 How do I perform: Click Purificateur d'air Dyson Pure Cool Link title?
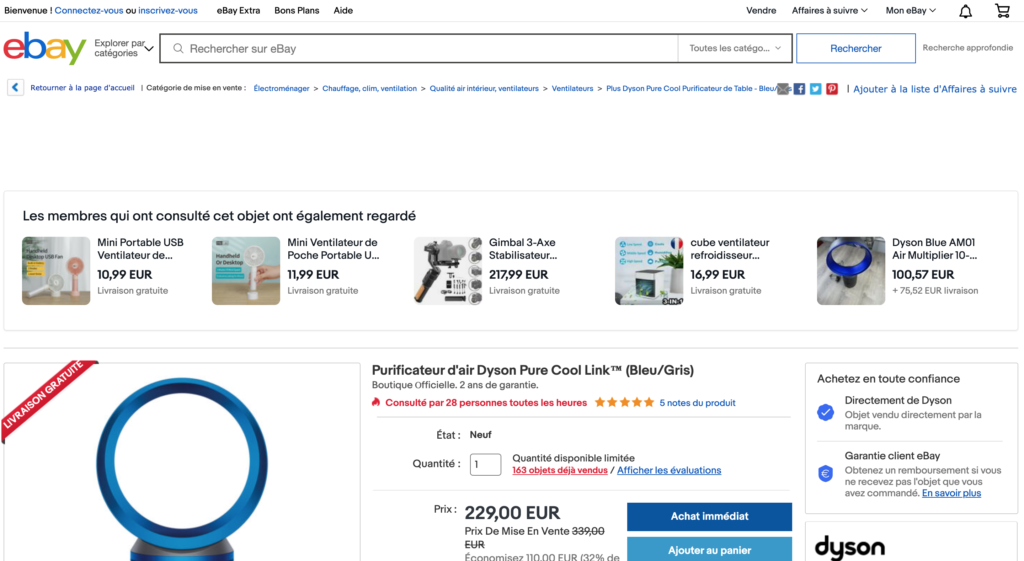pos(533,370)
